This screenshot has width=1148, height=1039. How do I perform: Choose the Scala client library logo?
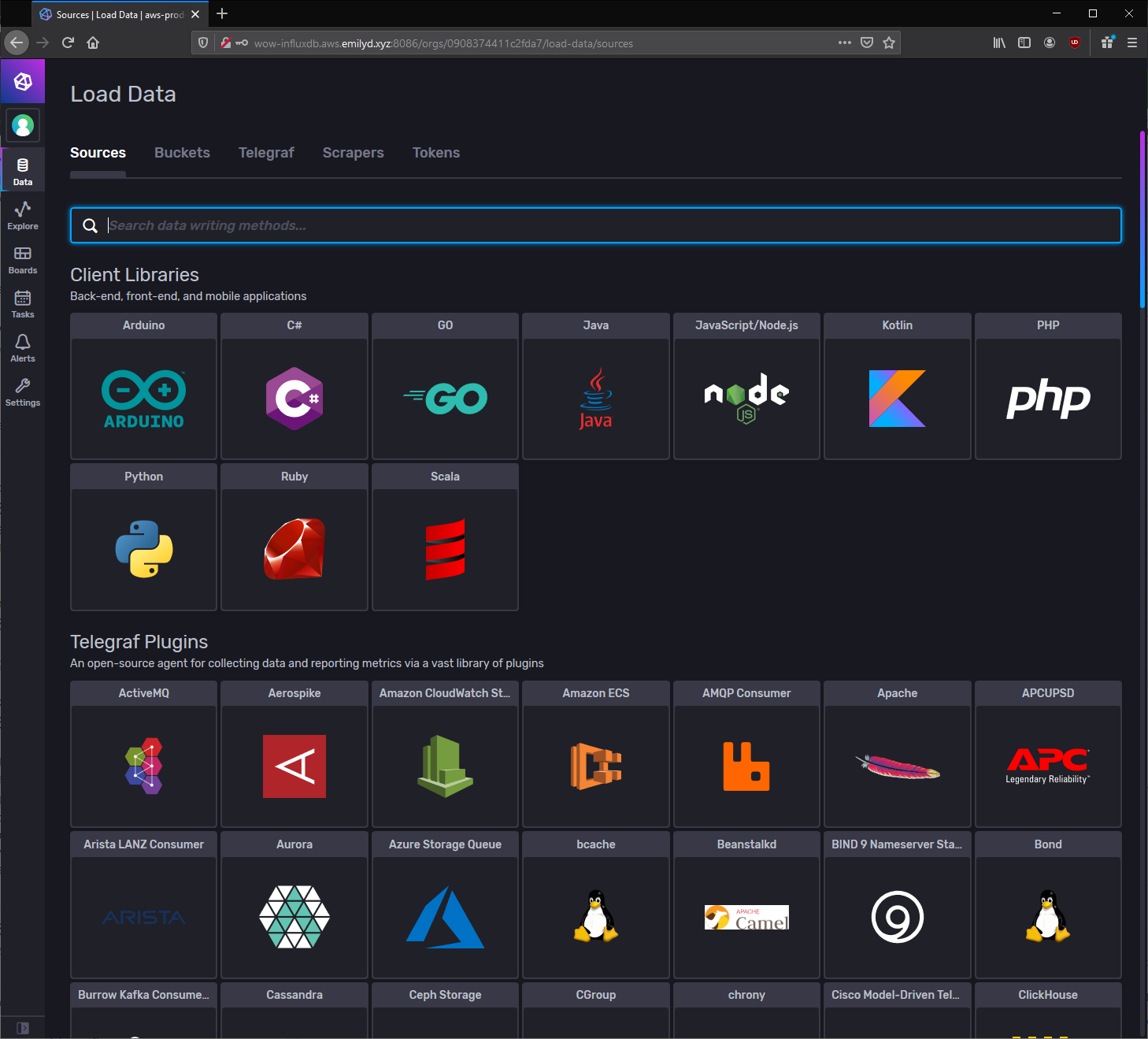446,549
